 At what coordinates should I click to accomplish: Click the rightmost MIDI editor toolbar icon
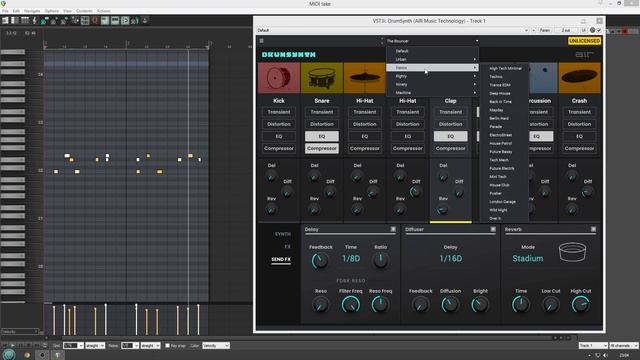[145, 20]
